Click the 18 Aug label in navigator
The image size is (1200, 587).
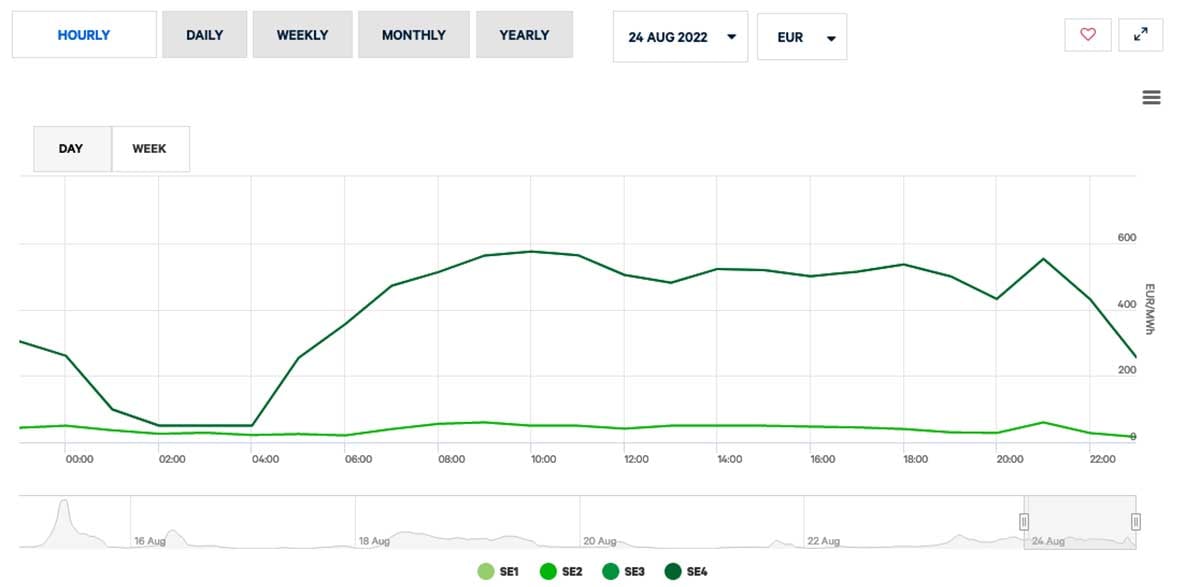coord(374,541)
